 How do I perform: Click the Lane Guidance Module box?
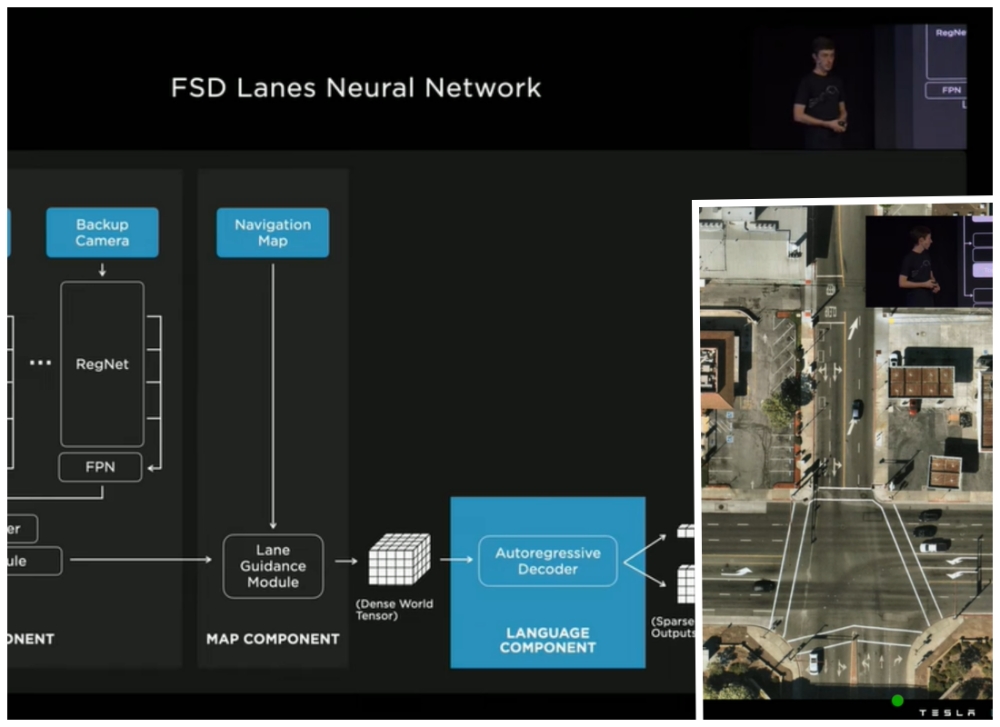coord(273,566)
